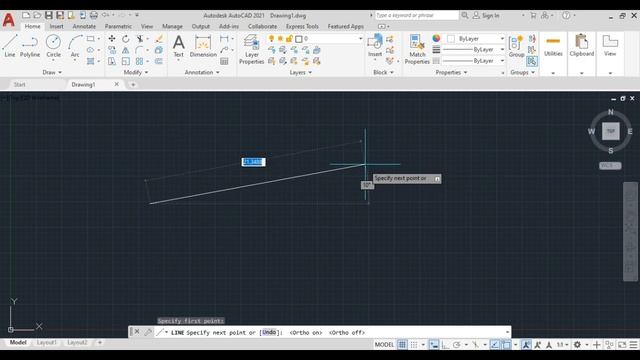
Task: Open the Annotate ribbon tab
Action: 84,26
